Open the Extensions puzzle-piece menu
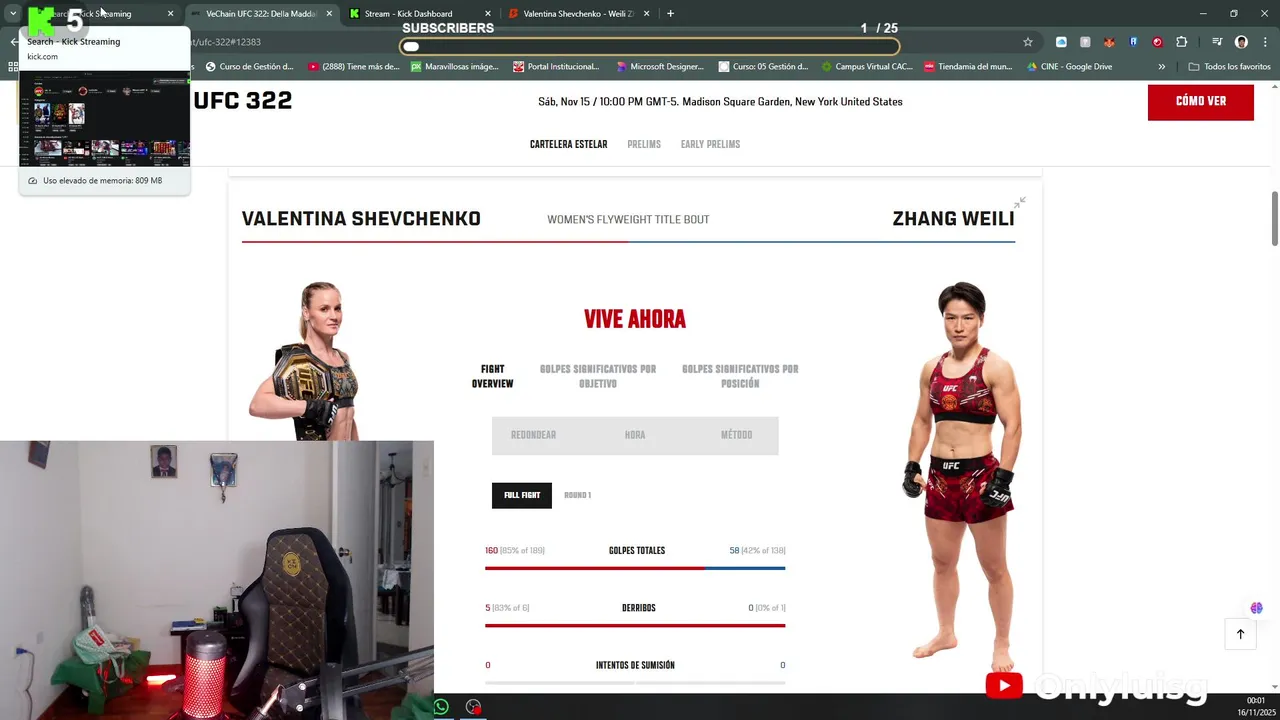This screenshot has height=720, width=1280. (1182, 42)
